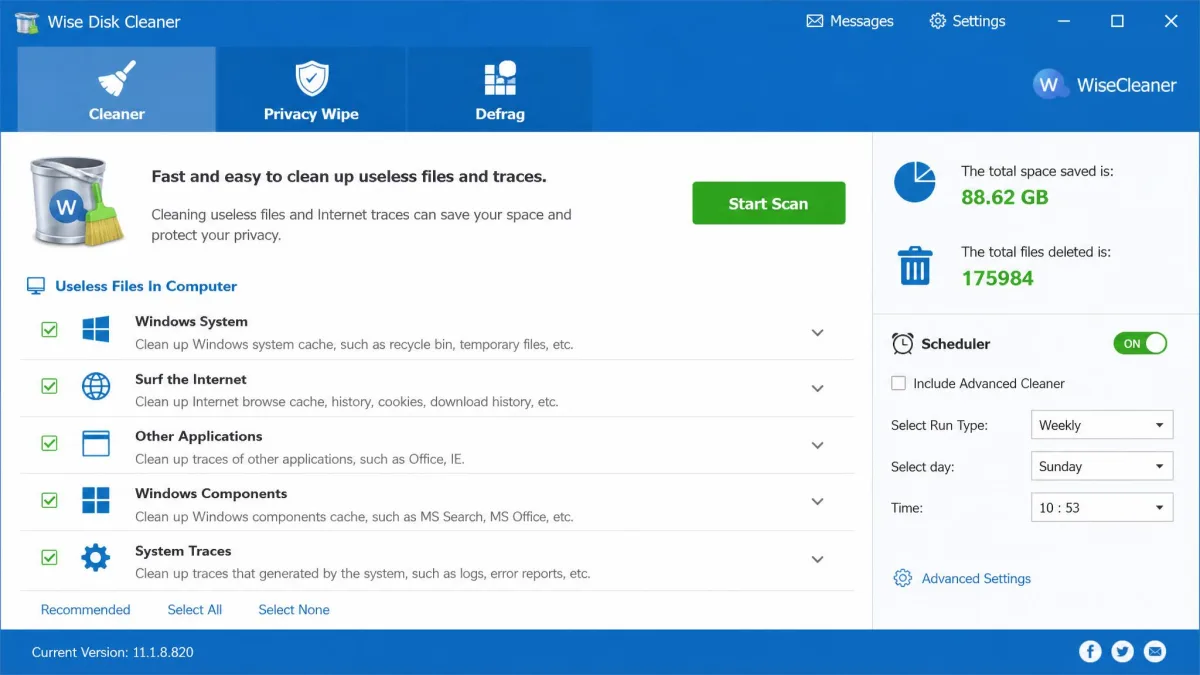Viewport: 1200px width, 675px height.
Task: Click the Windows Components title text
Action: [x=211, y=493]
